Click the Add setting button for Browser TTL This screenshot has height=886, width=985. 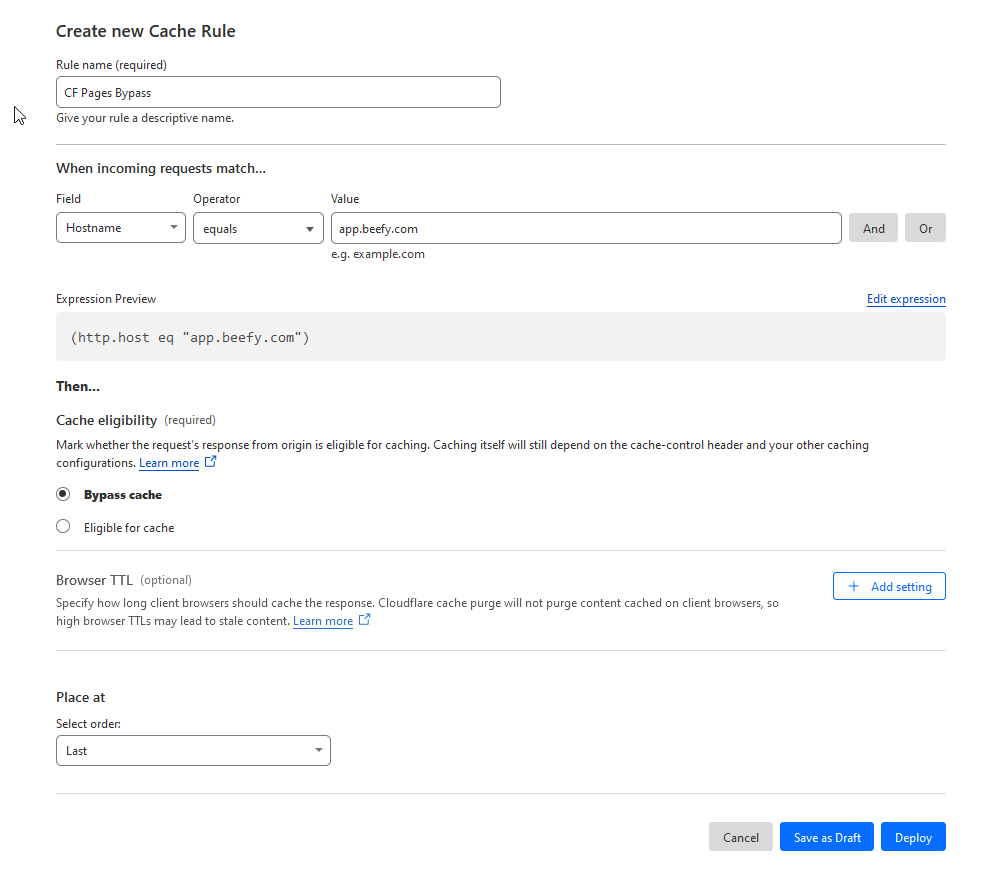coord(889,586)
